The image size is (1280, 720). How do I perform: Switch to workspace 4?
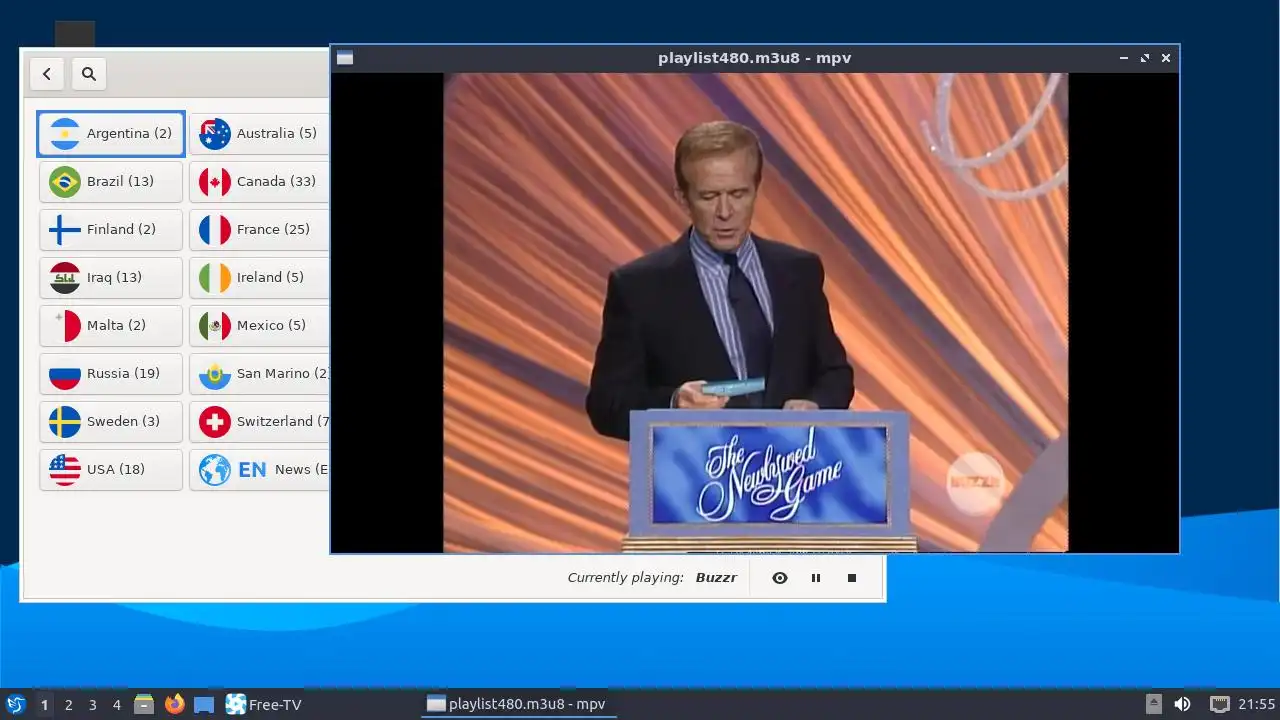pyautogui.click(x=116, y=704)
